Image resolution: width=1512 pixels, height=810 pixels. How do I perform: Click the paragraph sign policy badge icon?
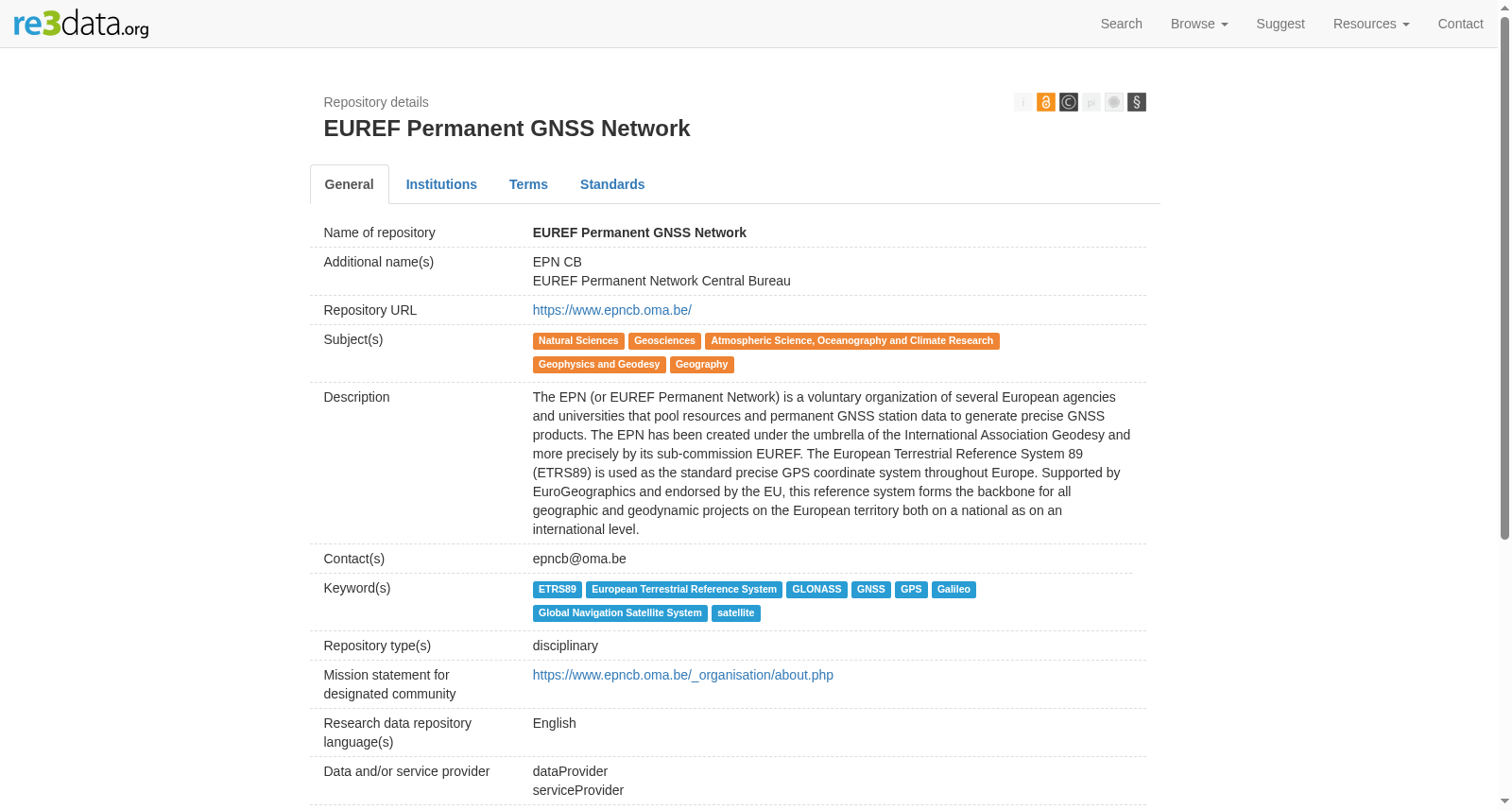[x=1136, y=102]
